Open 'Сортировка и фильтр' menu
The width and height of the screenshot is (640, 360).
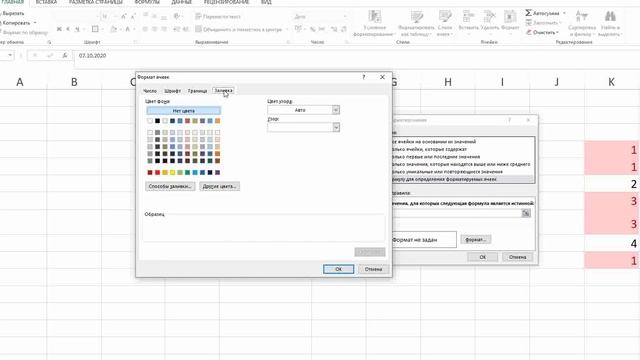tap(582, 23)
